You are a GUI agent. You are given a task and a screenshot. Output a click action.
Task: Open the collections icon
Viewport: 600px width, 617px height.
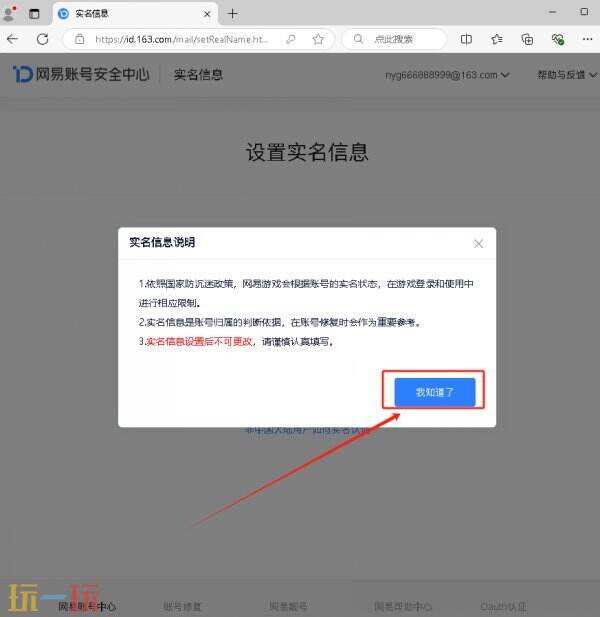(527, 39)
